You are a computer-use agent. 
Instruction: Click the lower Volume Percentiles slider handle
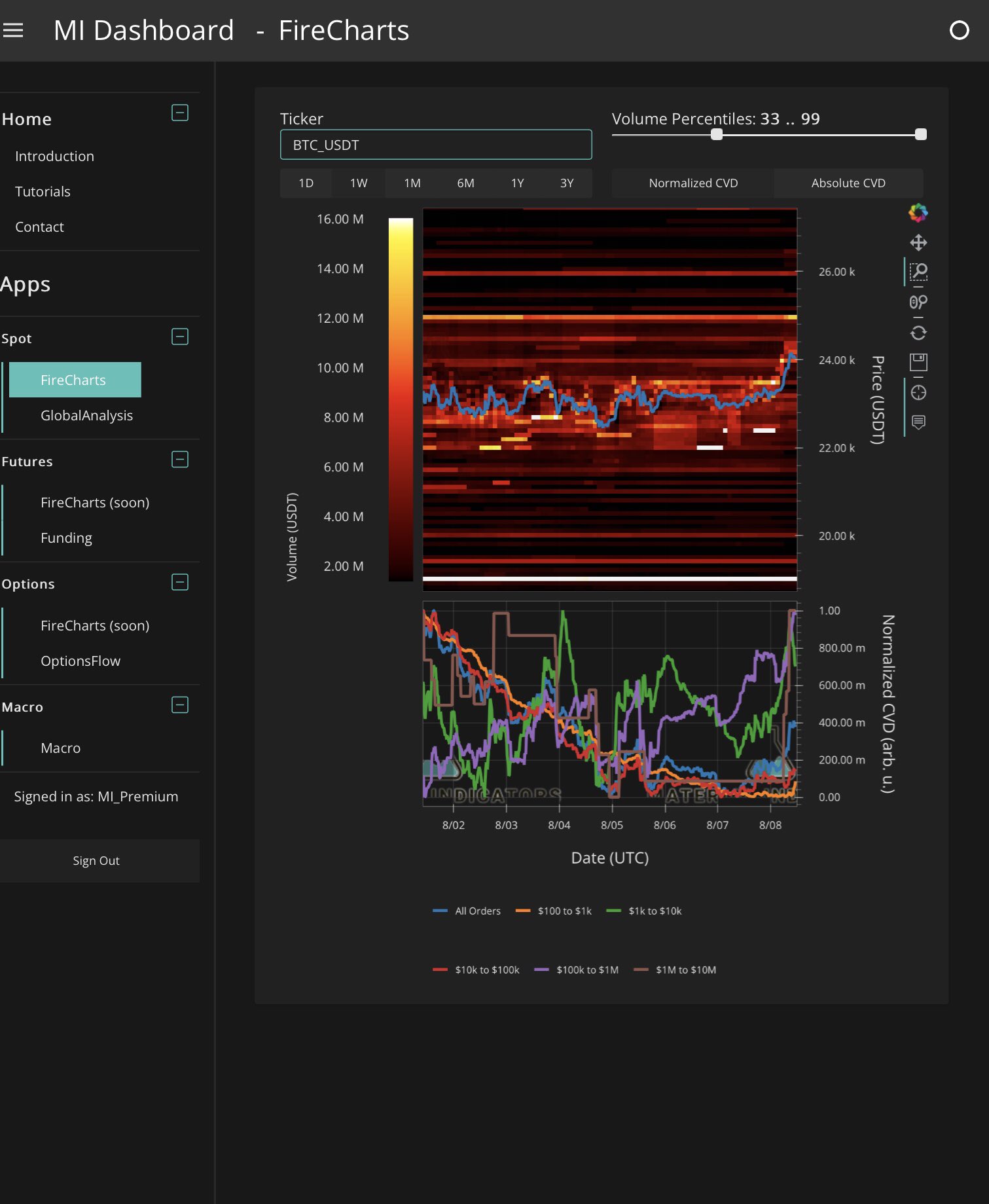pos(717,134)
